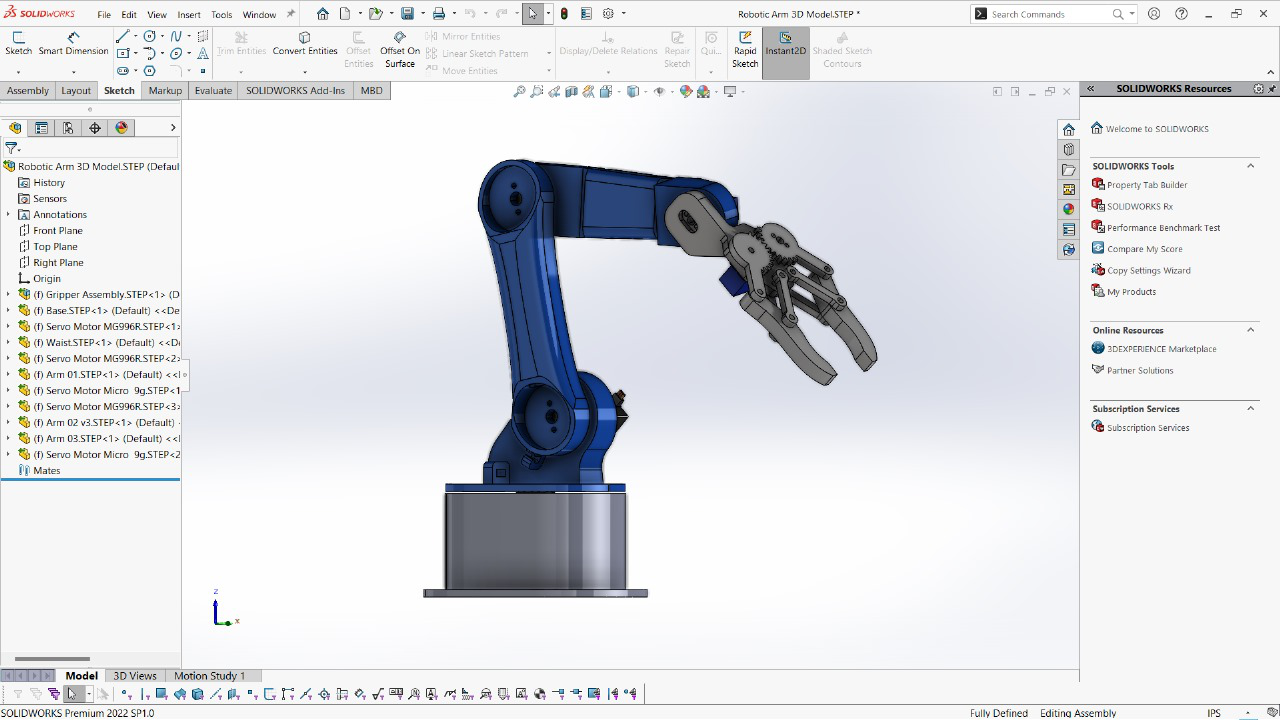Select the Zoom to Fit view icon
This screenshot has height=720, width=1280.
[520, 90]
